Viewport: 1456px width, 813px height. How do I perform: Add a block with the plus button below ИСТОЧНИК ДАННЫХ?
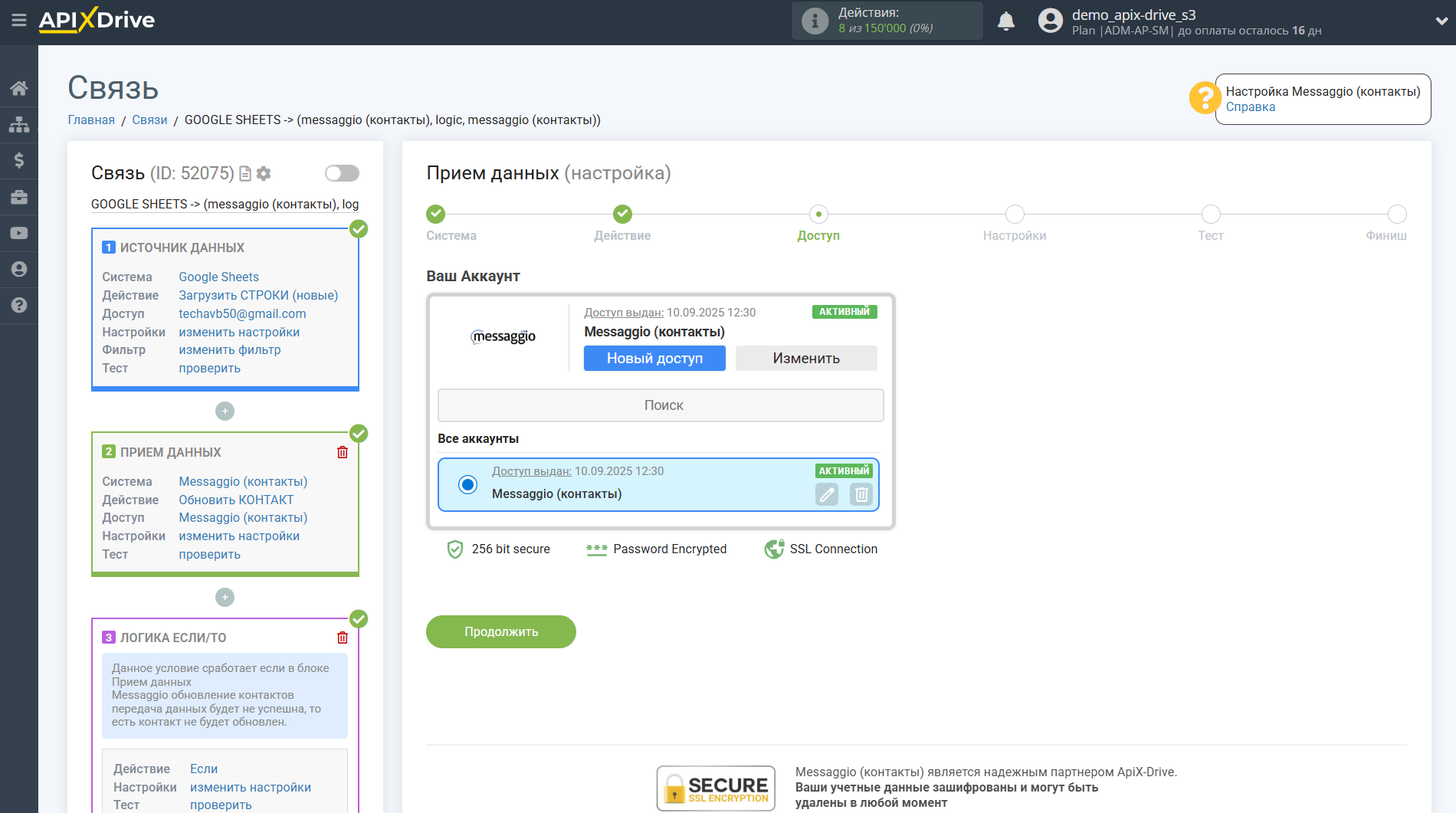pyautogui.click(x=225, y=411)
